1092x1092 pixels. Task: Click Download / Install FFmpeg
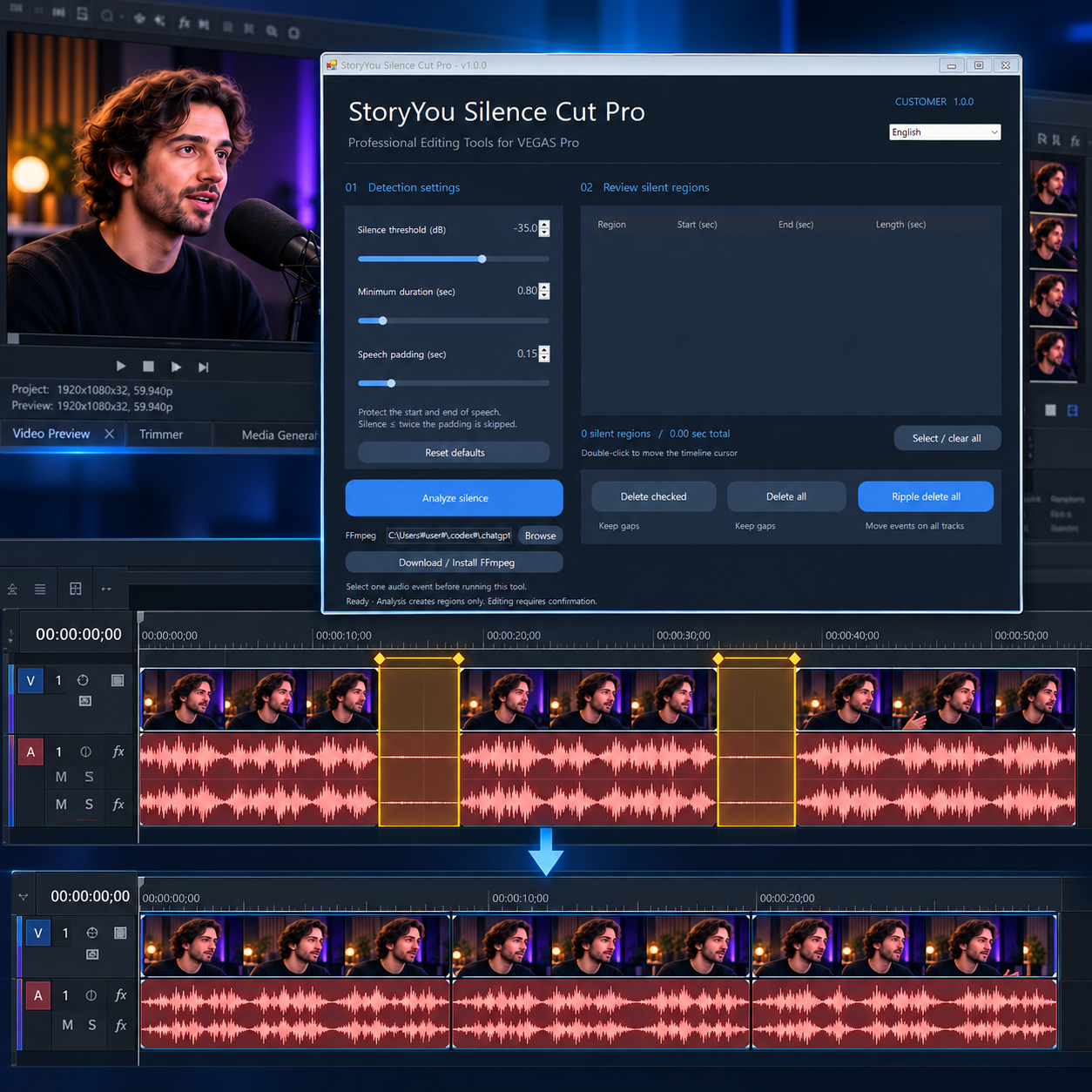[x=454, y=563]
